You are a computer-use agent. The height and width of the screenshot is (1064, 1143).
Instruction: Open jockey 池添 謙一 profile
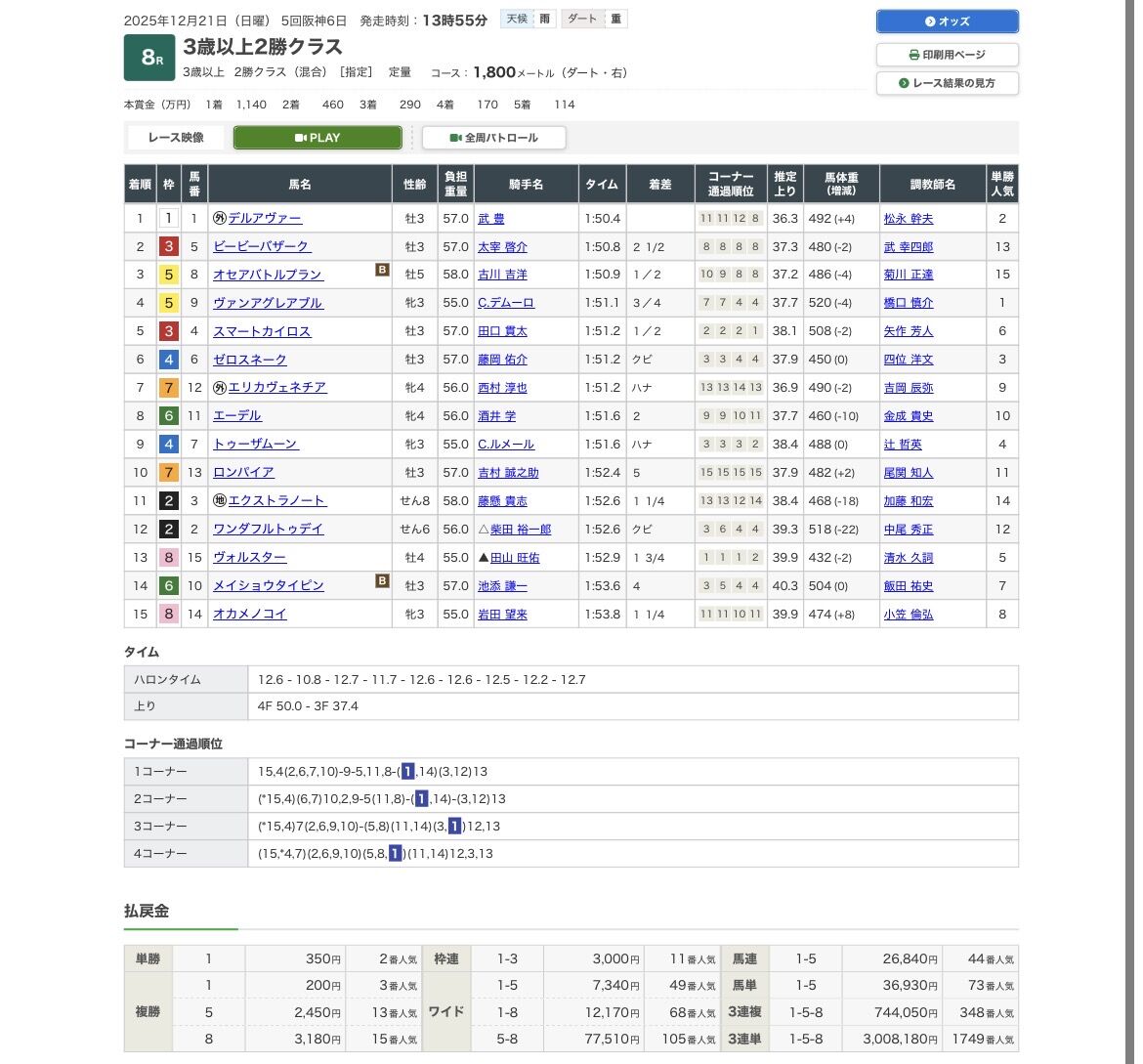pyautogui.click(x=502, y=586)
